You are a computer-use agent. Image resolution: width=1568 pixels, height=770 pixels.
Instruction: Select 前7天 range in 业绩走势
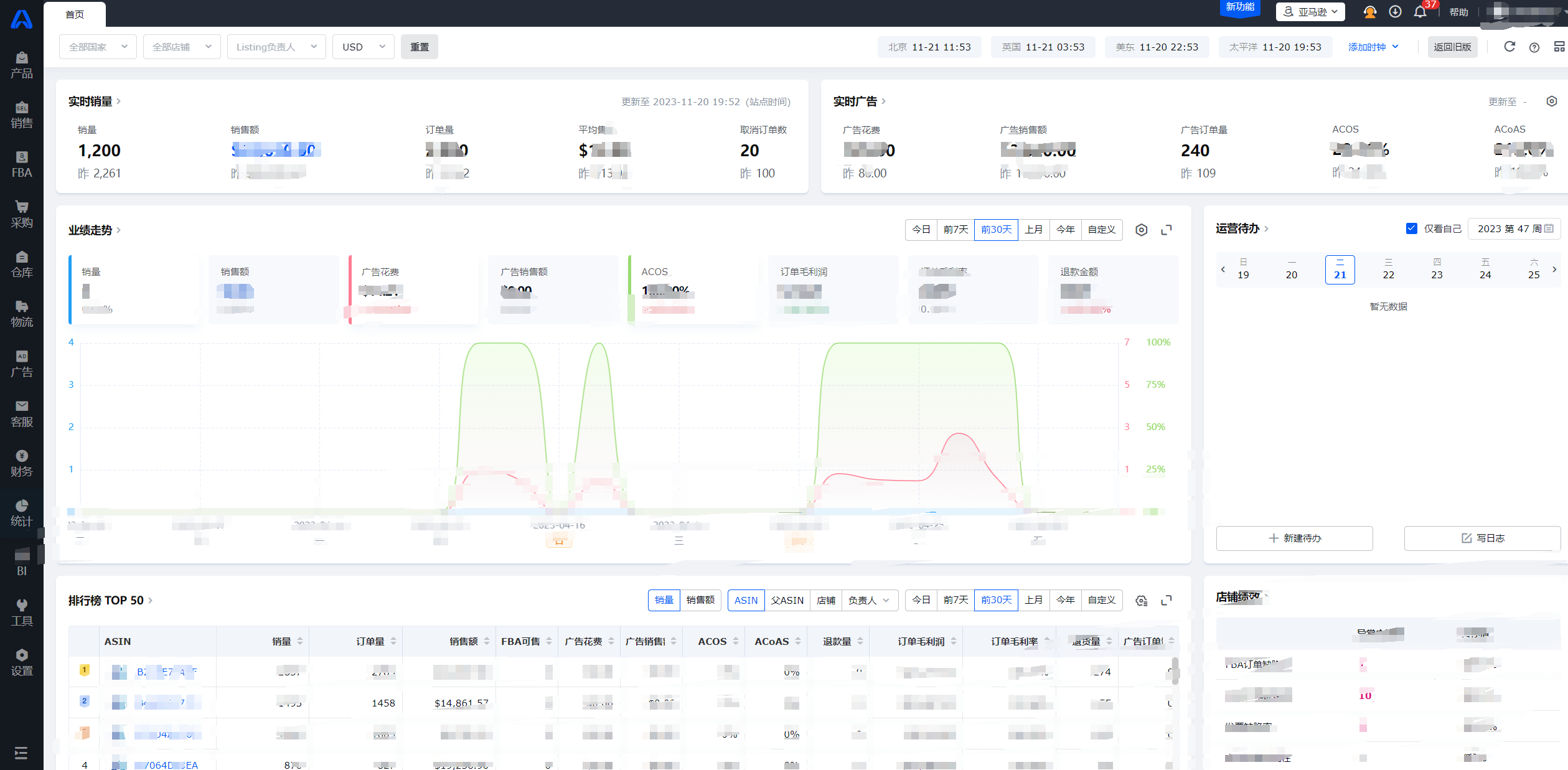click(x=955, y=230)
